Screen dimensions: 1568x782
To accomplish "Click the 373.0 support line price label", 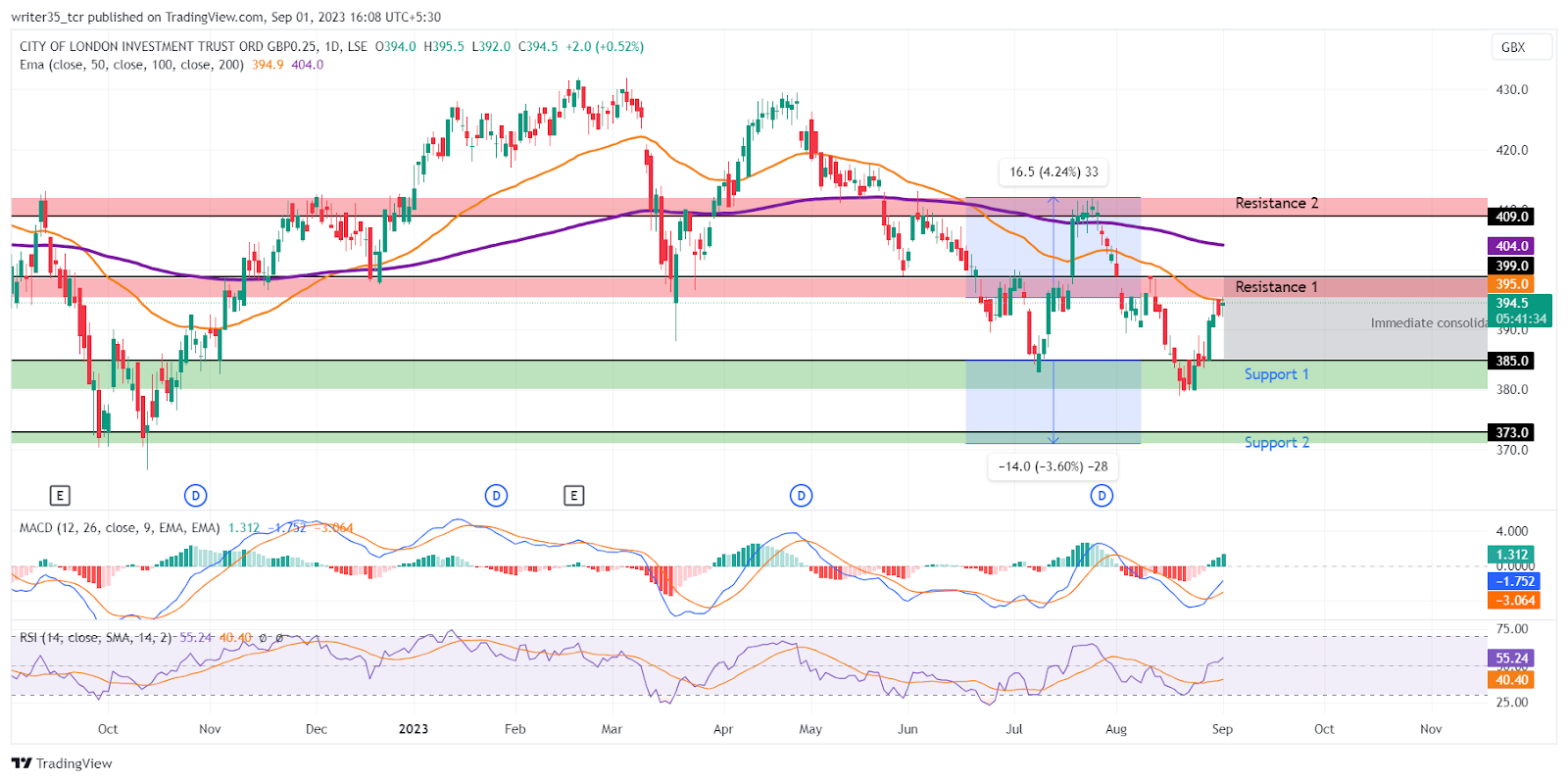I will 1511,432.
